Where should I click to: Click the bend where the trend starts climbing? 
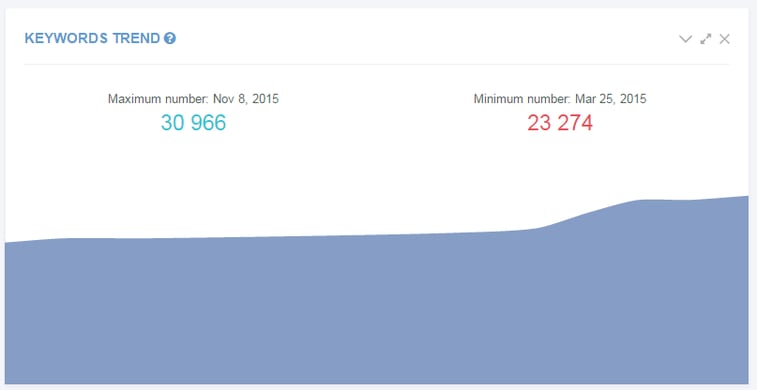[x=538, y=228]
